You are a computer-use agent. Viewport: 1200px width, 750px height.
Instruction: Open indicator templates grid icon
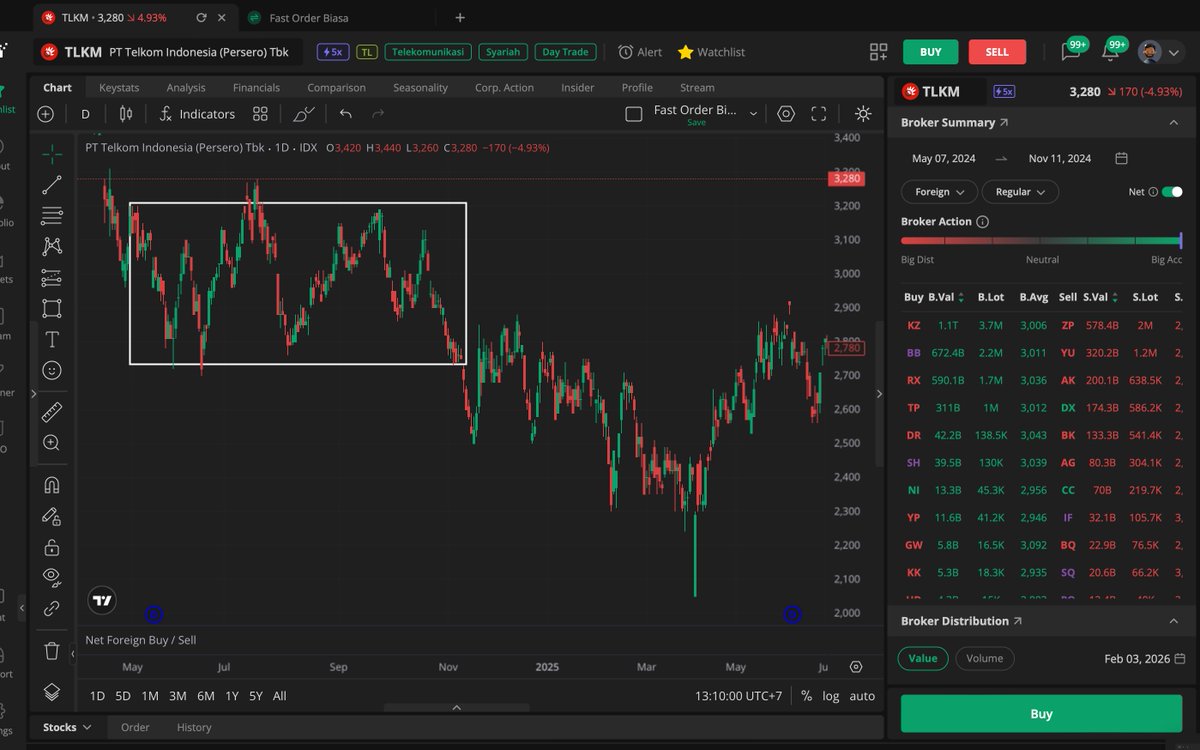(x=260, y=114)
